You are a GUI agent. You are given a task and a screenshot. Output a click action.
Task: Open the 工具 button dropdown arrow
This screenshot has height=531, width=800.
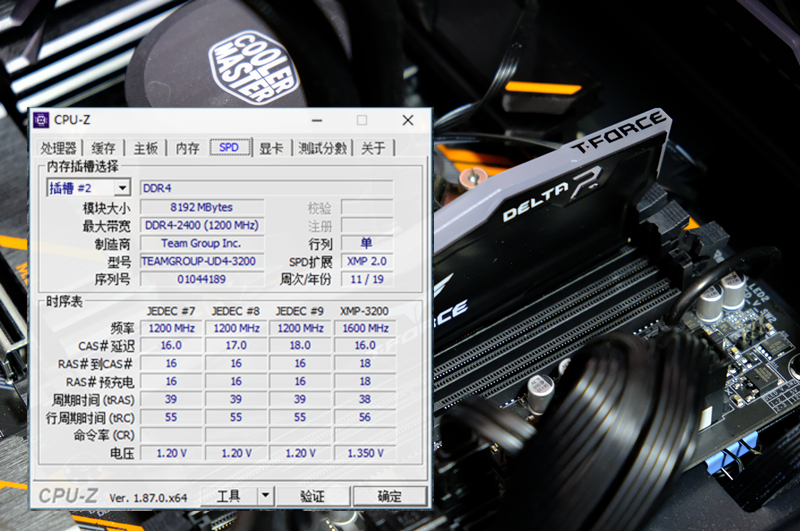point(265,495)
